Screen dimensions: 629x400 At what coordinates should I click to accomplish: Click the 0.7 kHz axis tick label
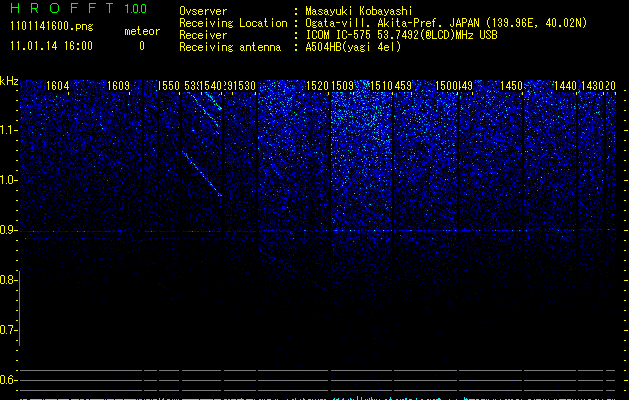tap(8, 330)
